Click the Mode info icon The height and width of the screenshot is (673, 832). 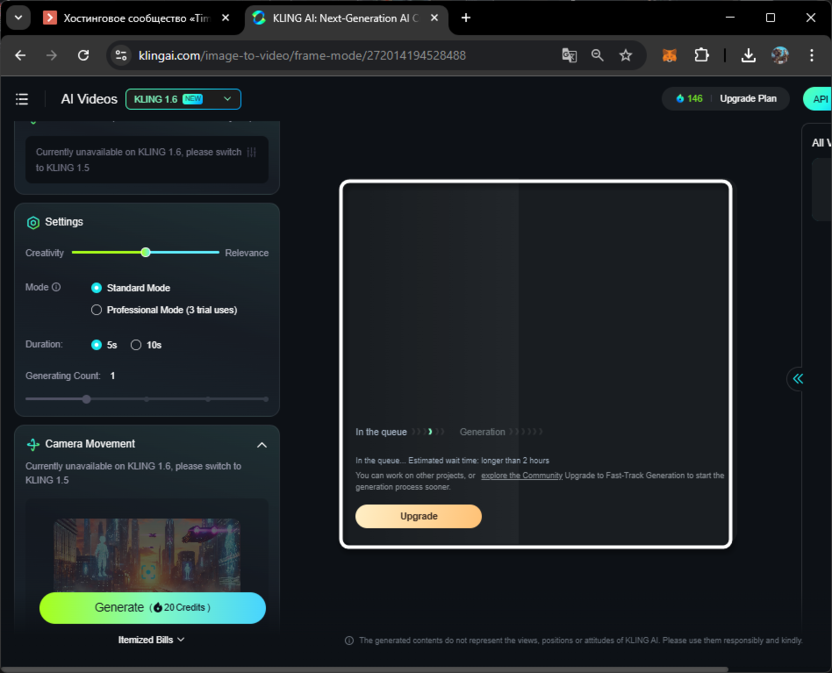tap(56, 287)
